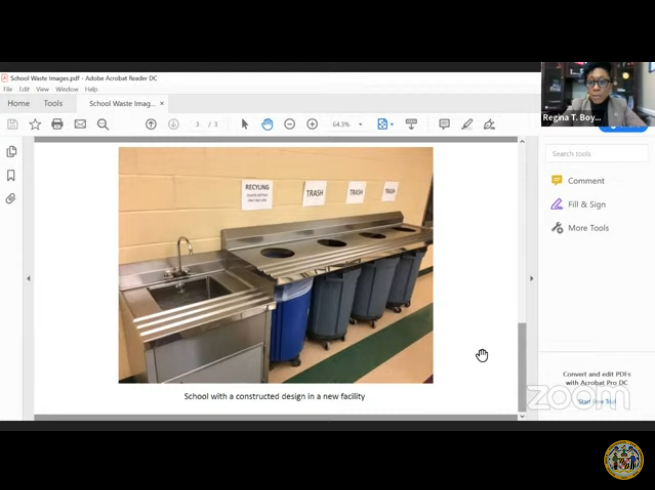The width and height of the screenshot is (655, 490).
Task: Open the Find text magnifier
Action: point(102,124)
